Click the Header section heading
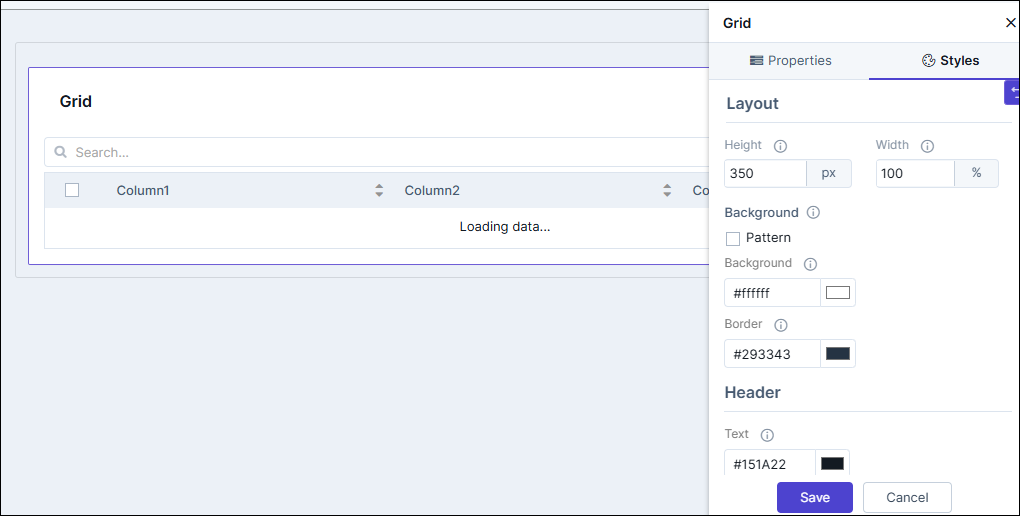Viewport: 1020px width, 516px height. [753, 392]
